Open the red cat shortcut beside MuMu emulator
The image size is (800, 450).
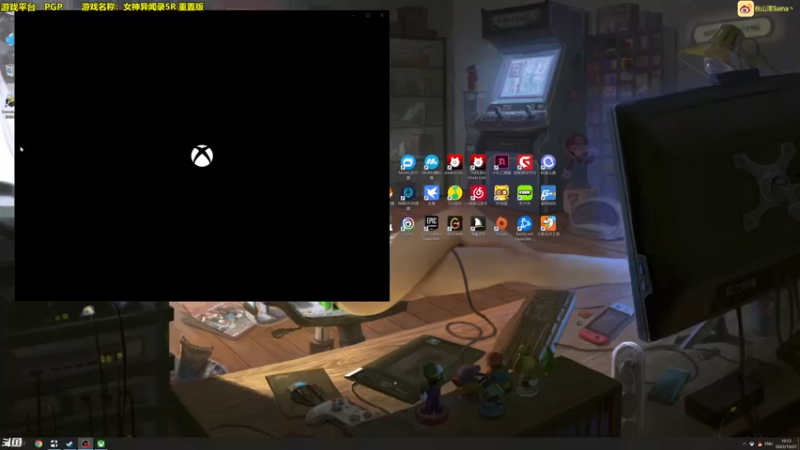coord(455,162)
